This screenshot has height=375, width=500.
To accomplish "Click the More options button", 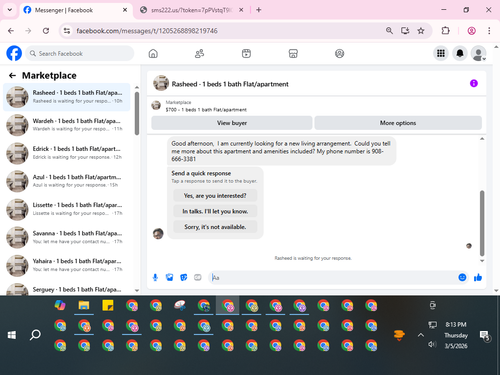I will [x=398, y=123].
